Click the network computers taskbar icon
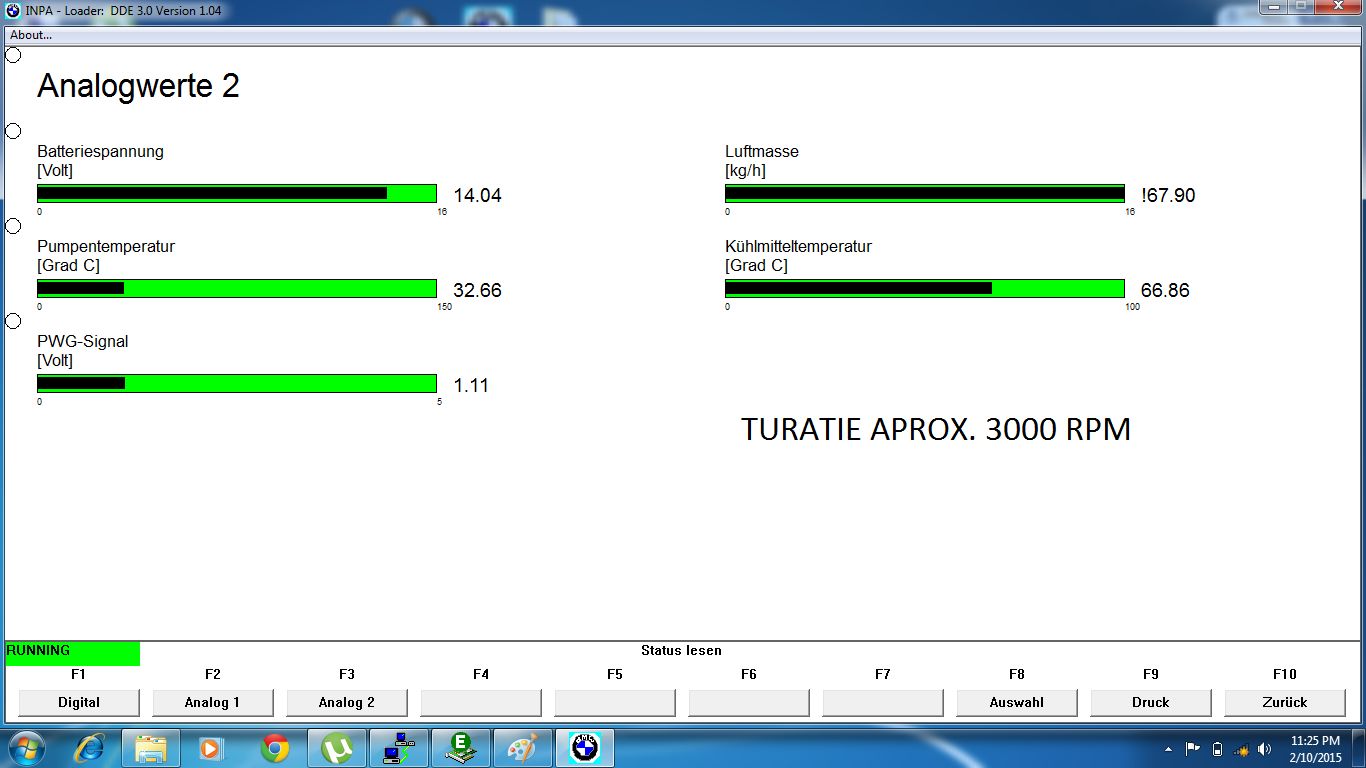 pyautogui.click(x=399, y=748)
